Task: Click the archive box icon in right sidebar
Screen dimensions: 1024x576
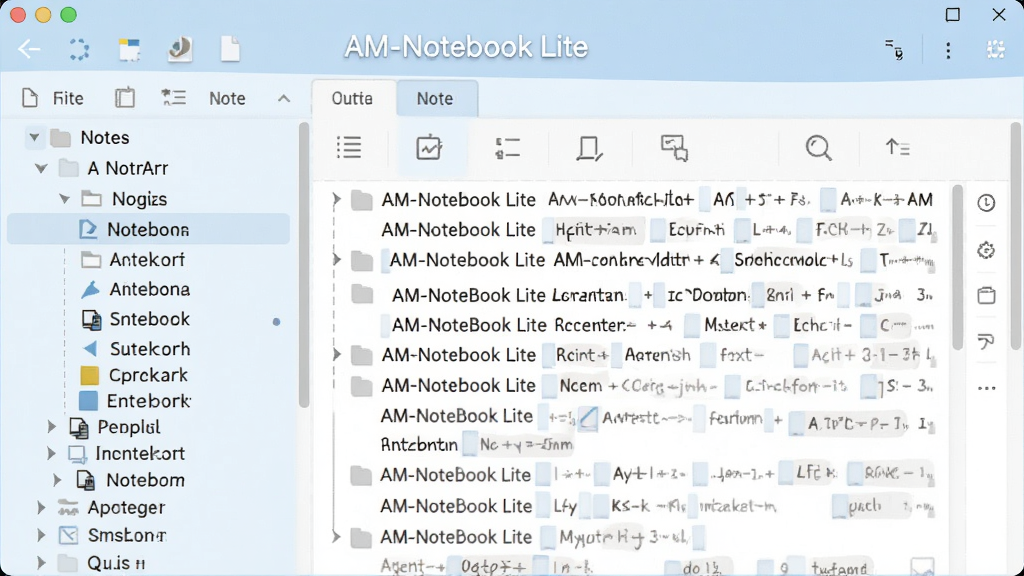Action: (x=986, y=295)
